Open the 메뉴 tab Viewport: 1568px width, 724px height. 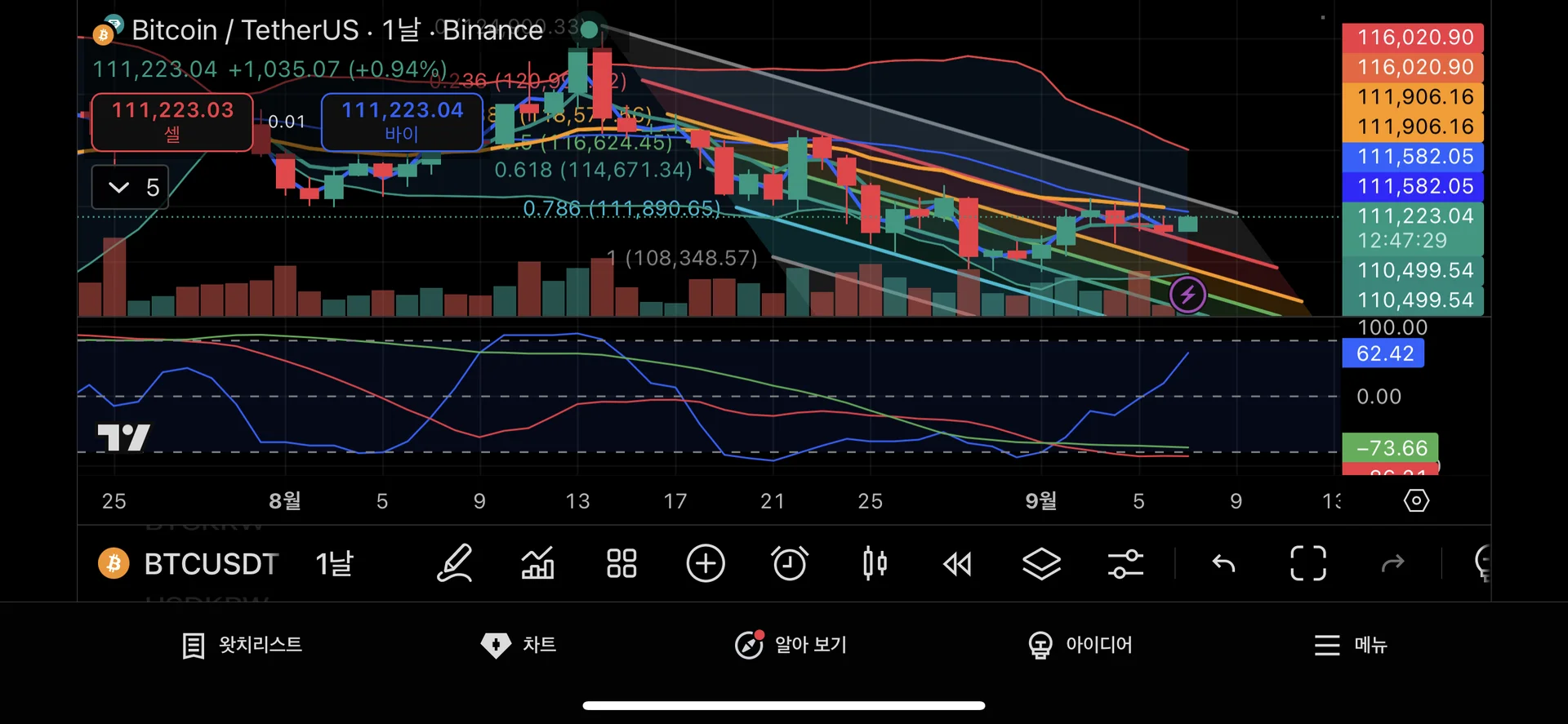coord(1351,645)
